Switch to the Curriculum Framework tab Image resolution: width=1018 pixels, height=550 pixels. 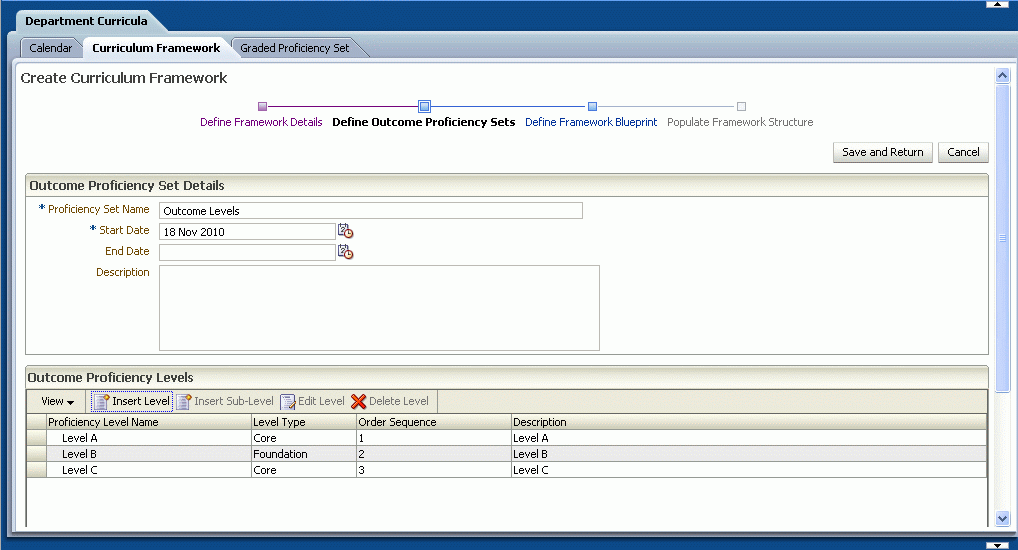click(156, 48)
